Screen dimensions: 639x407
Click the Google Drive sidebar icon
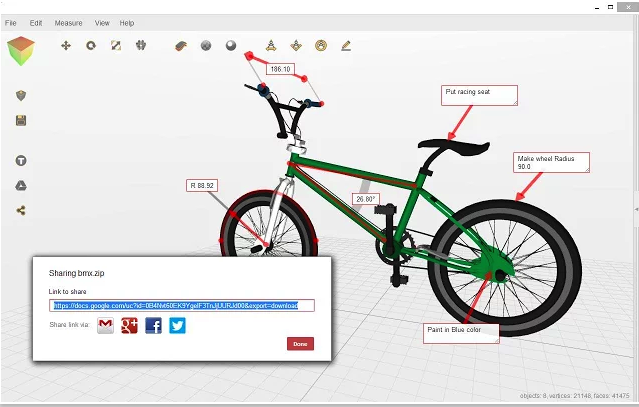pos(21,186)
